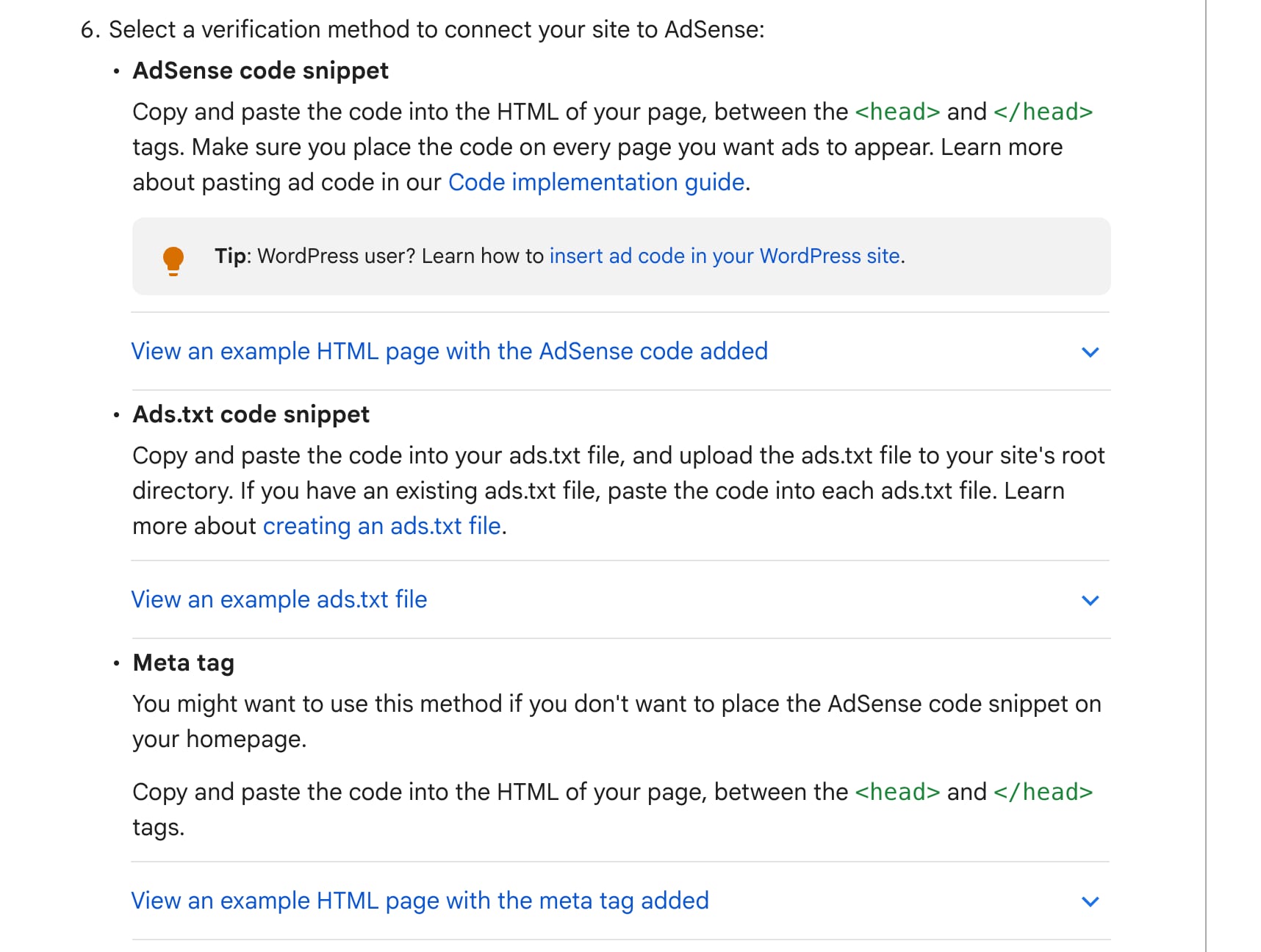Open "insert ad code in your WordPress site" link
The image size is (1261, 952).
(725, 256)
